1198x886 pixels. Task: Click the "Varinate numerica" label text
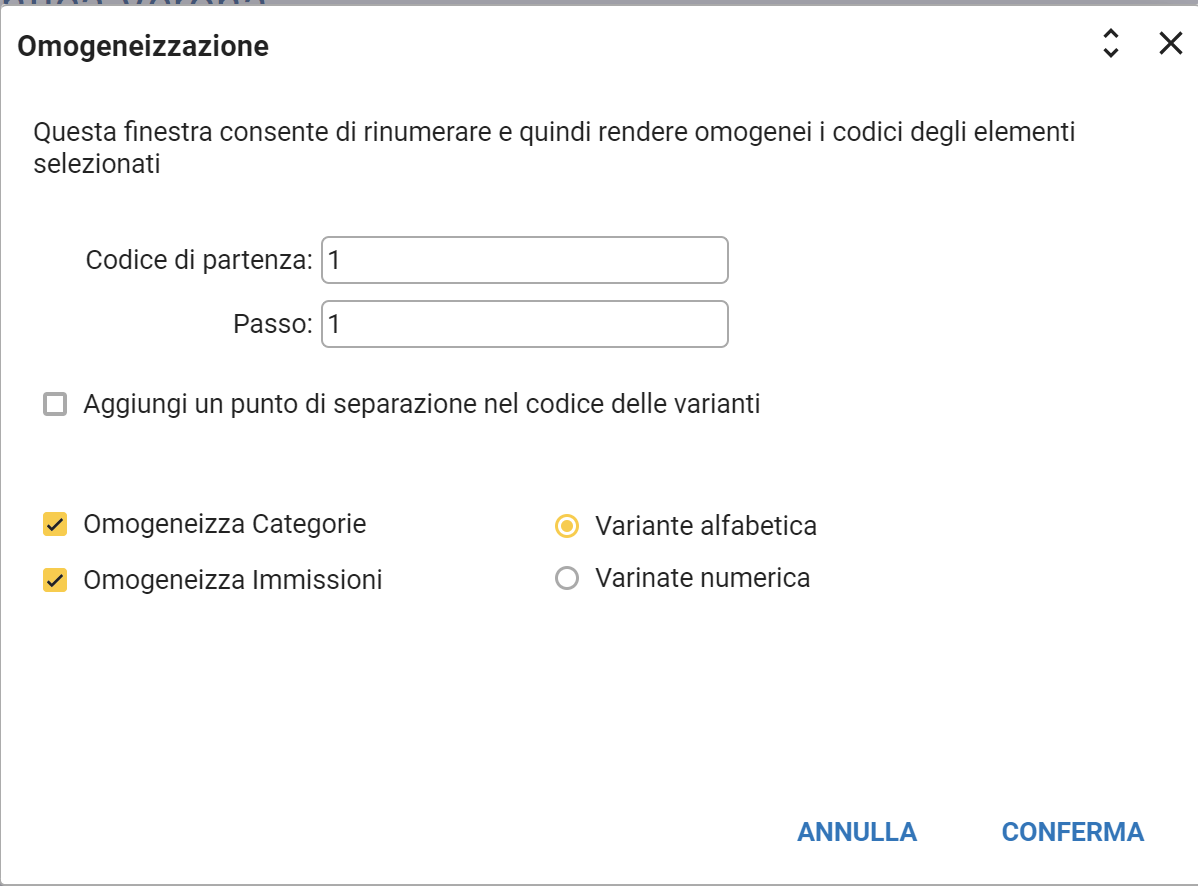pos(702,579)
